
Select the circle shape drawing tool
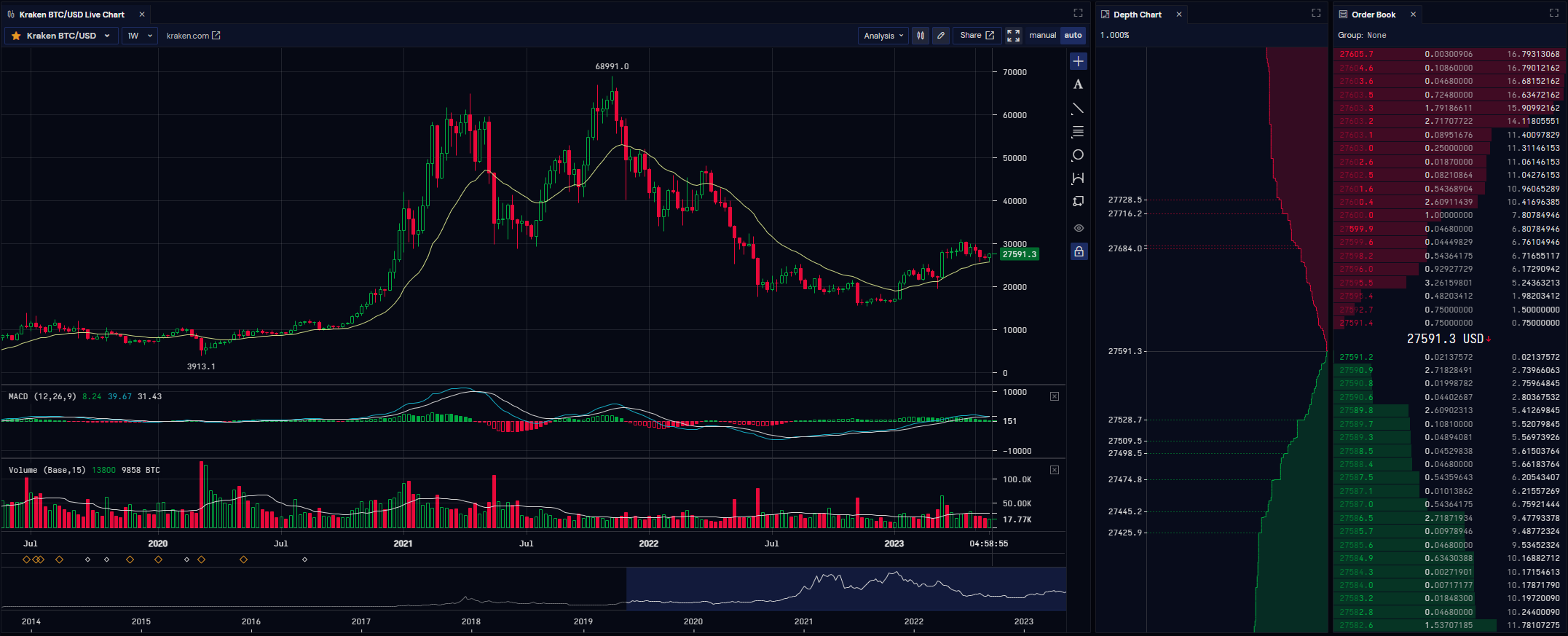tap(1078, 155)
